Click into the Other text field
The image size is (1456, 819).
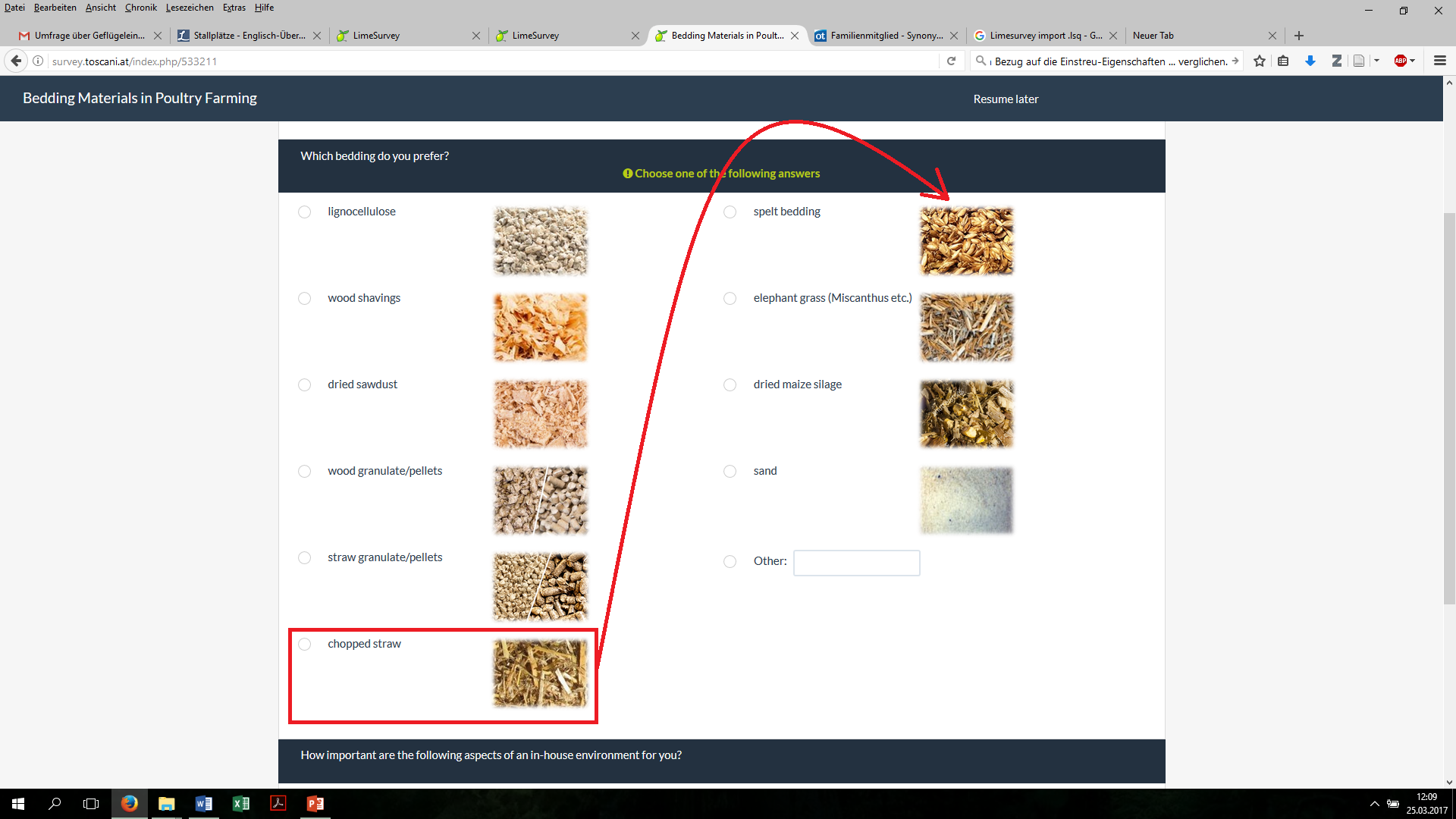856,563
